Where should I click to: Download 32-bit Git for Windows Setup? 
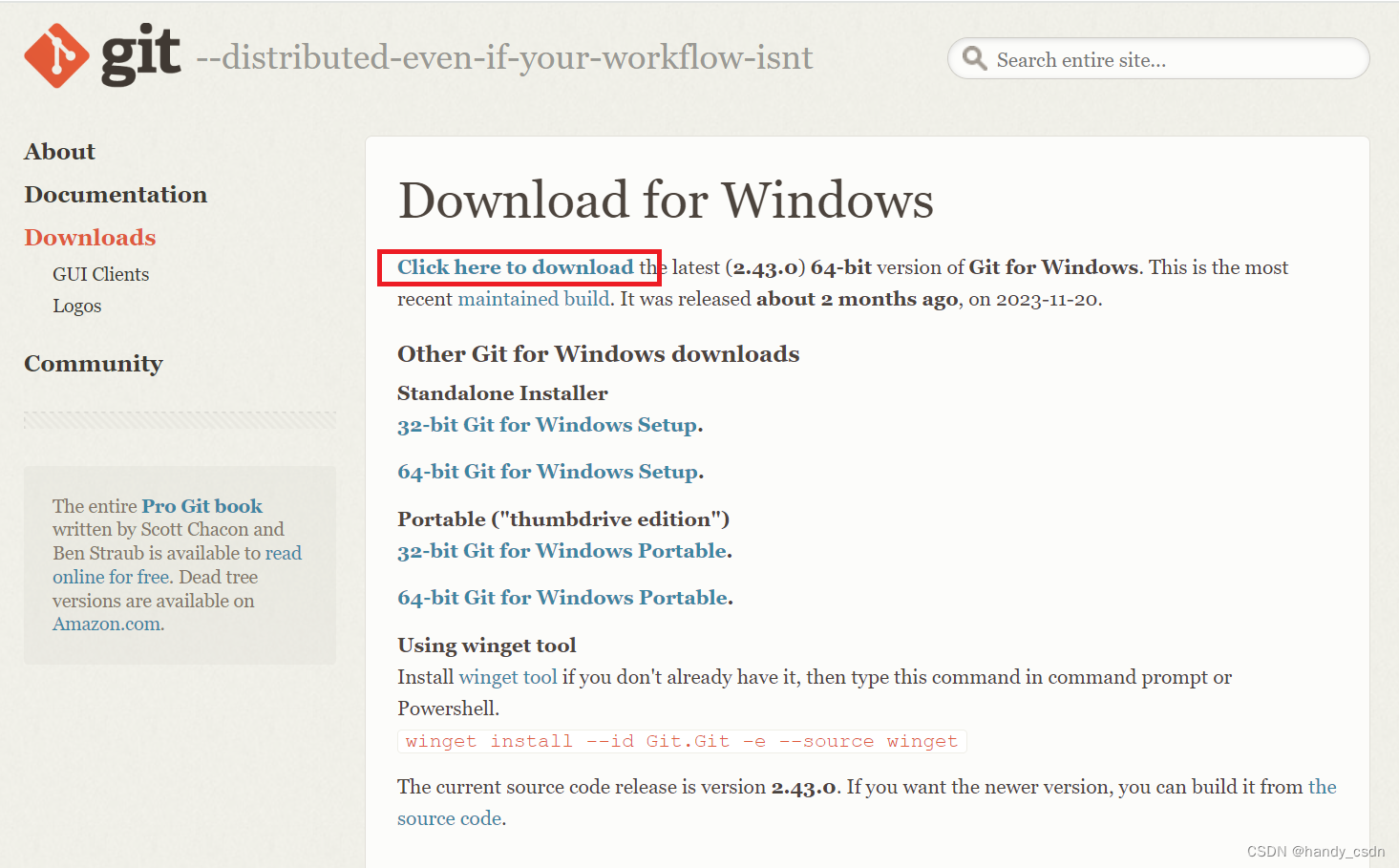click(x=547, y=425)
